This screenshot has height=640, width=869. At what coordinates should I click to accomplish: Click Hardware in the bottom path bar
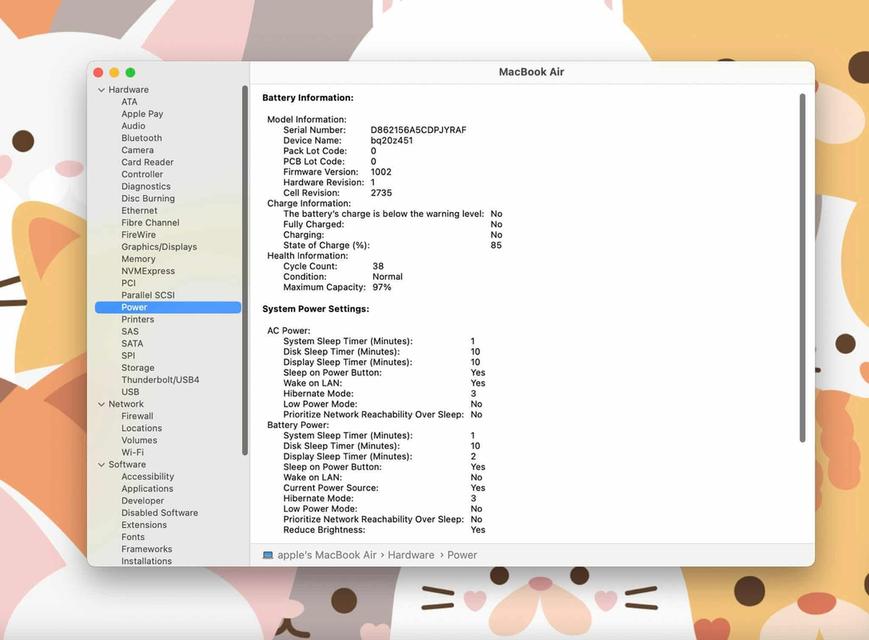pyautogui.click(x=411, y=555)
